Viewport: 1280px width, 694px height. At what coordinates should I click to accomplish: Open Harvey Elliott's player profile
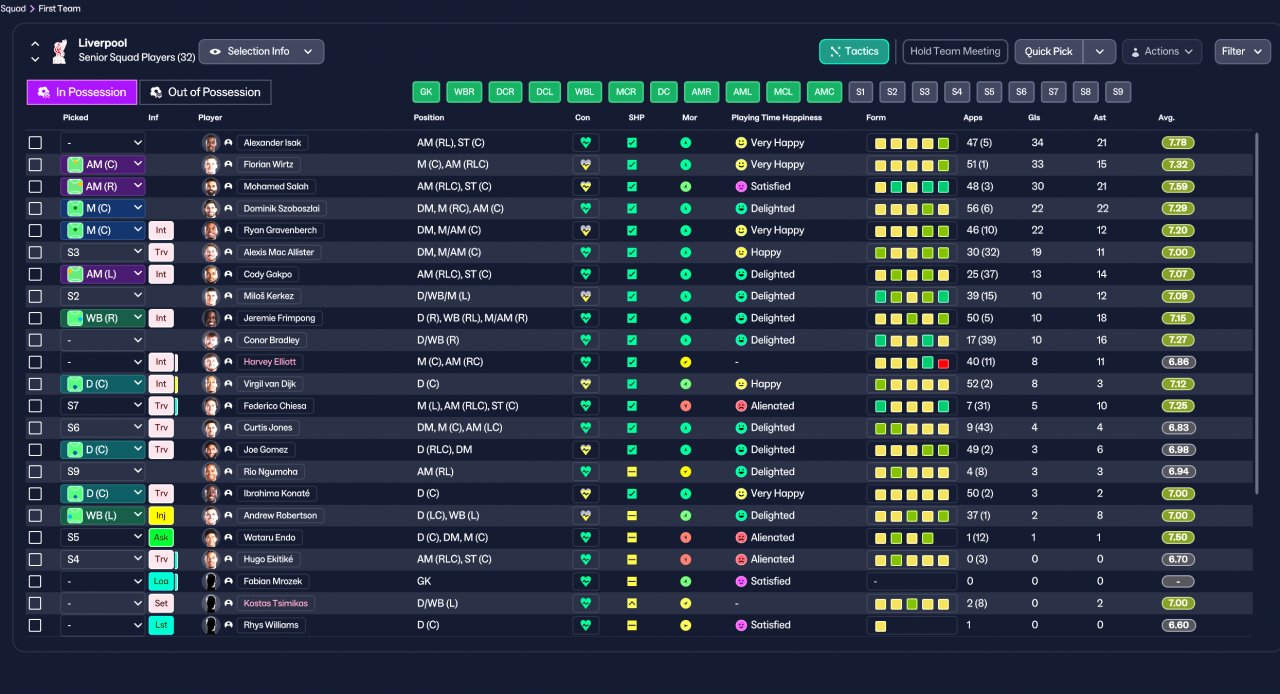(x=270, y=362)
